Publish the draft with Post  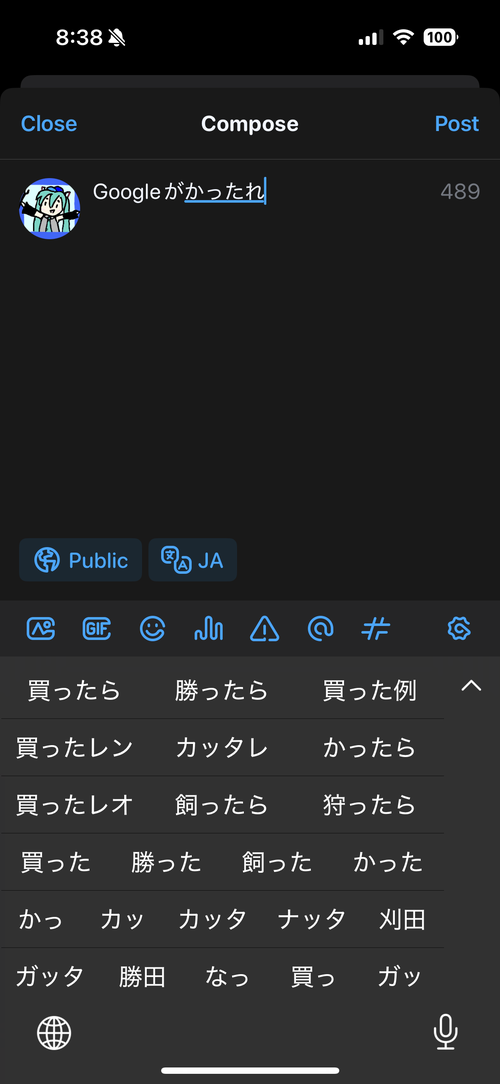coord(456,124)
